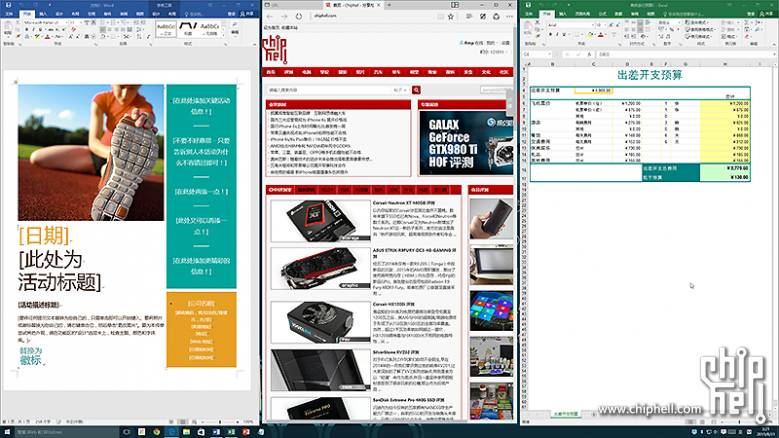The height and width of the screenshot is (438, 779).
Task: Click Edge browser Back arrow
Action: click(270, 16)
